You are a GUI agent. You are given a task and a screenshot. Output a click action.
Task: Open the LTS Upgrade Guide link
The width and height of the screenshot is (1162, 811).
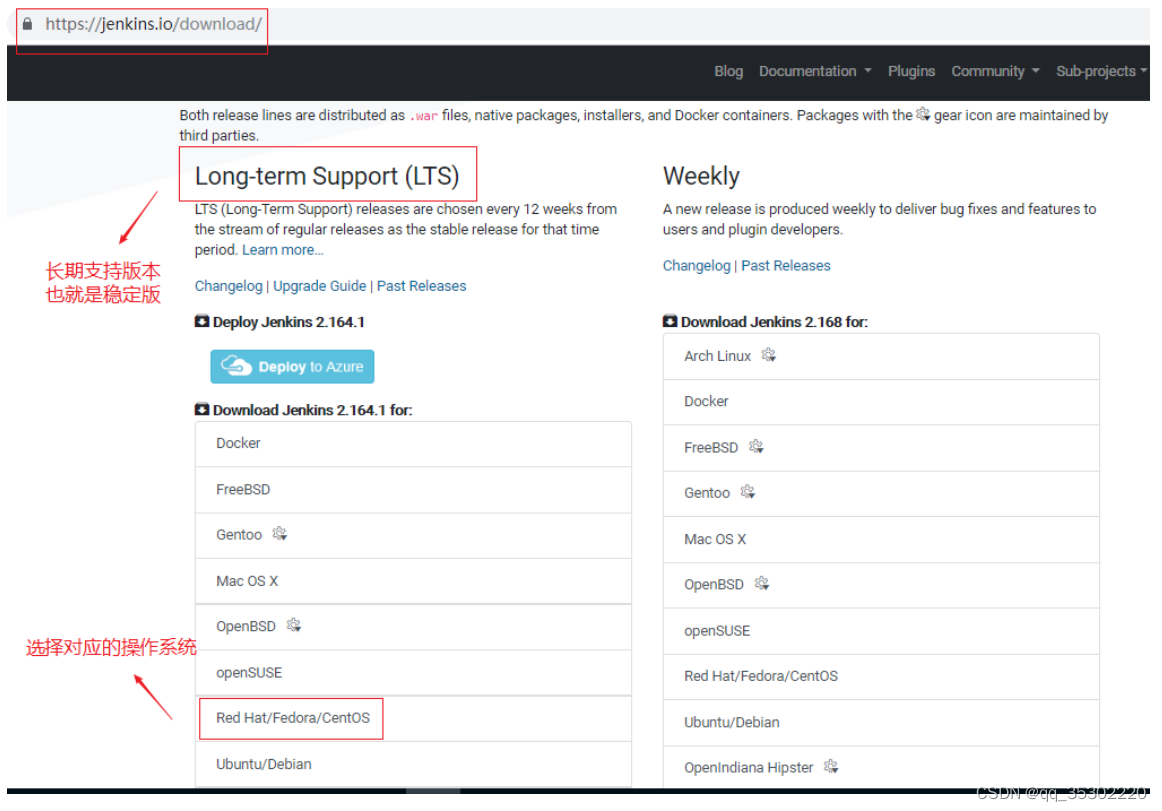319,286
